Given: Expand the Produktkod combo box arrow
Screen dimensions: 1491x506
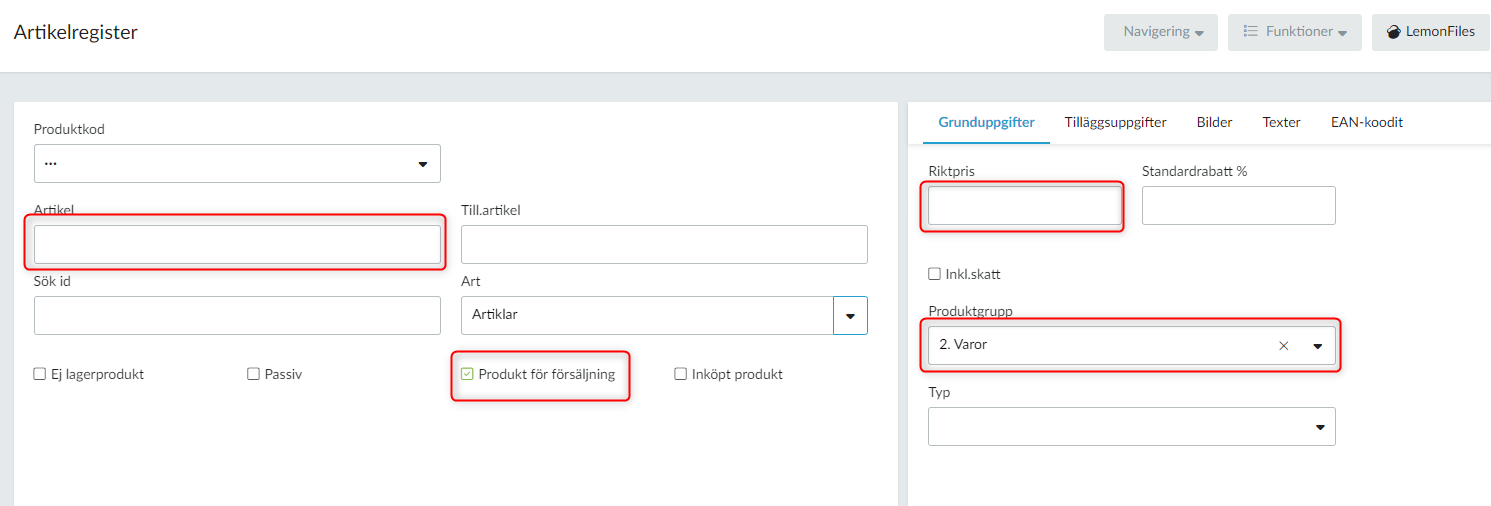Looking at the screenshot, I should (422, 164).
